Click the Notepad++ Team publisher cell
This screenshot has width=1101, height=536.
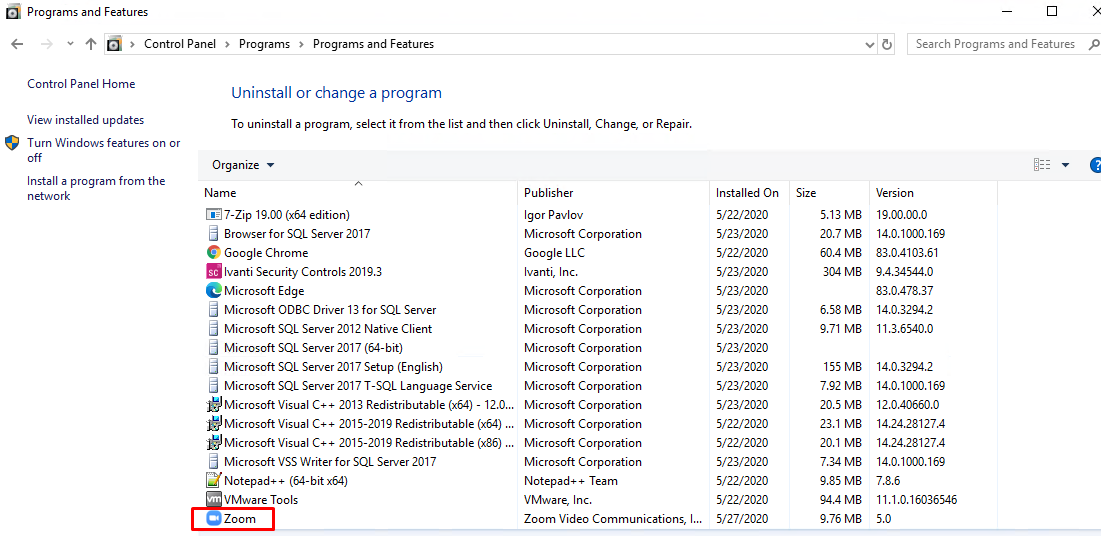point(571,481)
